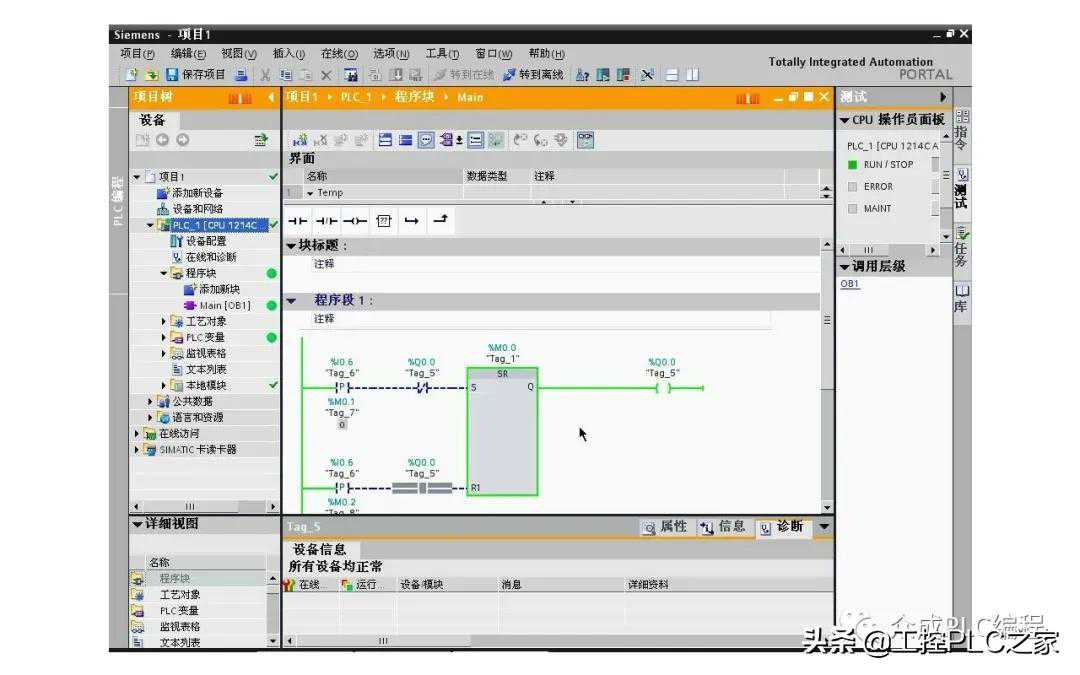
Task: Select Main [OB1] in the project tree
Action: click(224, 305)
